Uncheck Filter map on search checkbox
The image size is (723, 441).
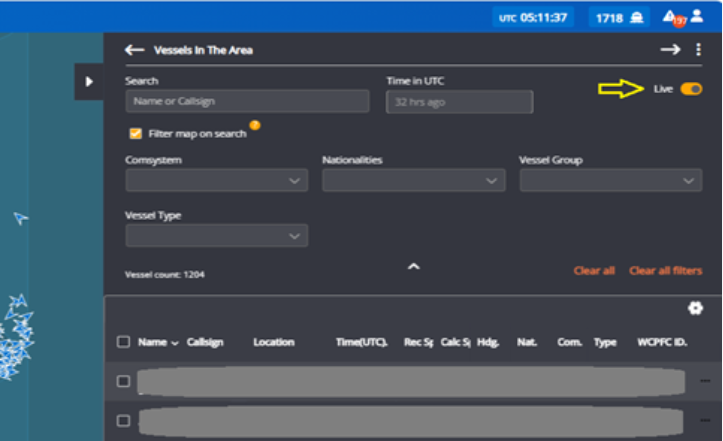tap(136, 134)
